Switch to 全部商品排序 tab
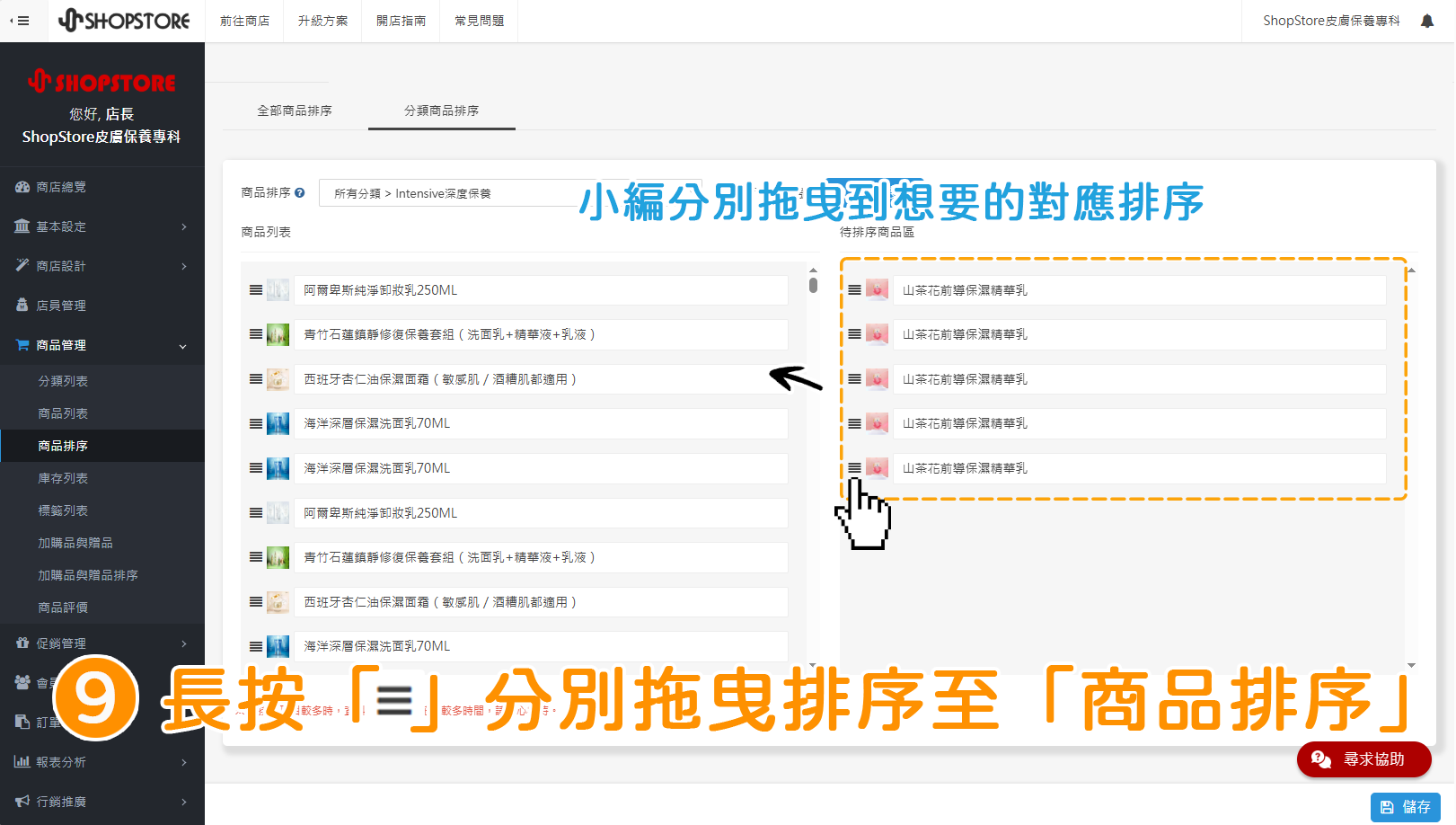Screen dimensions: 1456x825 pyautogui.click(x=295, y=111)
